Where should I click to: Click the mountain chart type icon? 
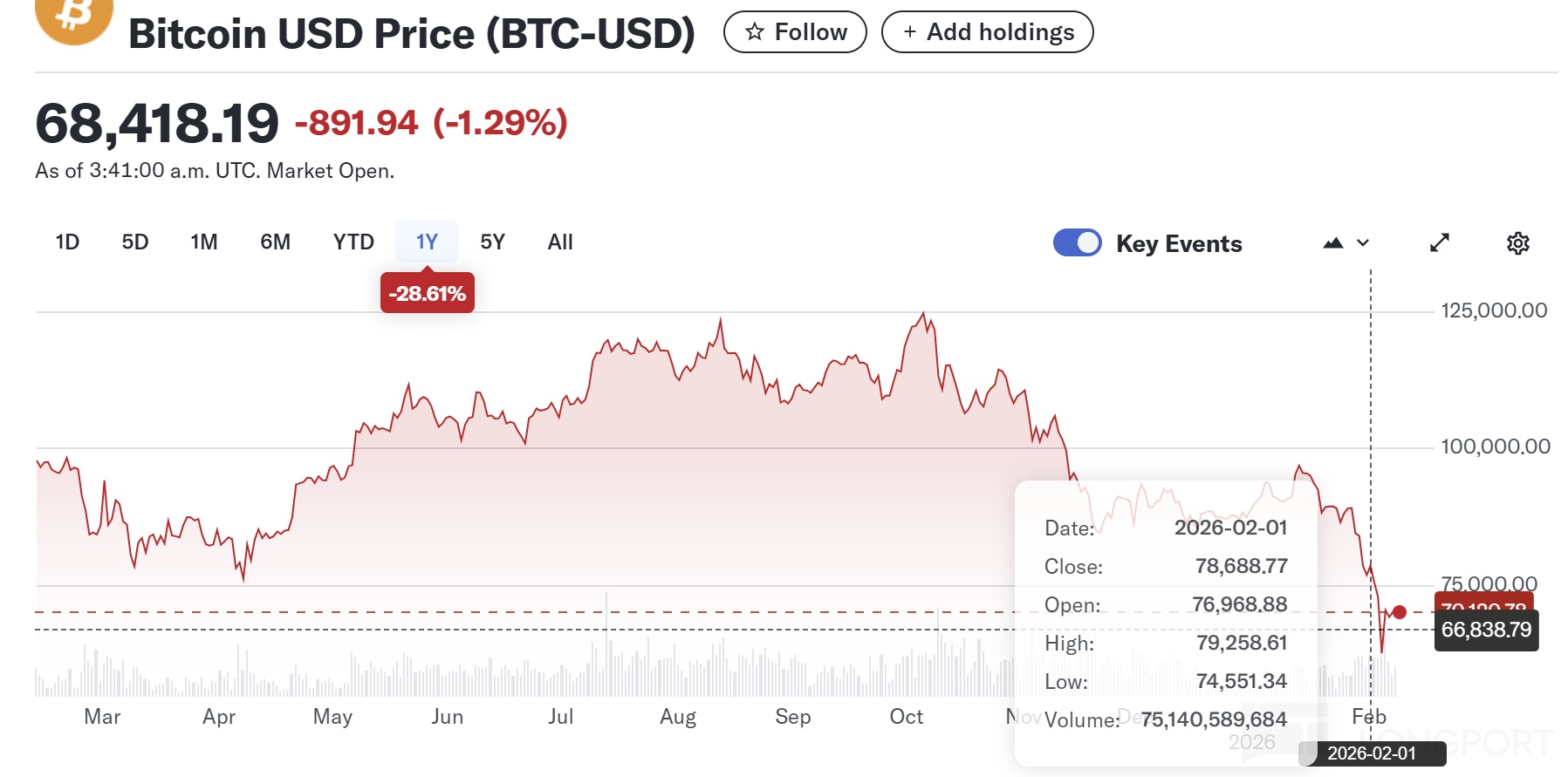click(x=1332, y=243)
